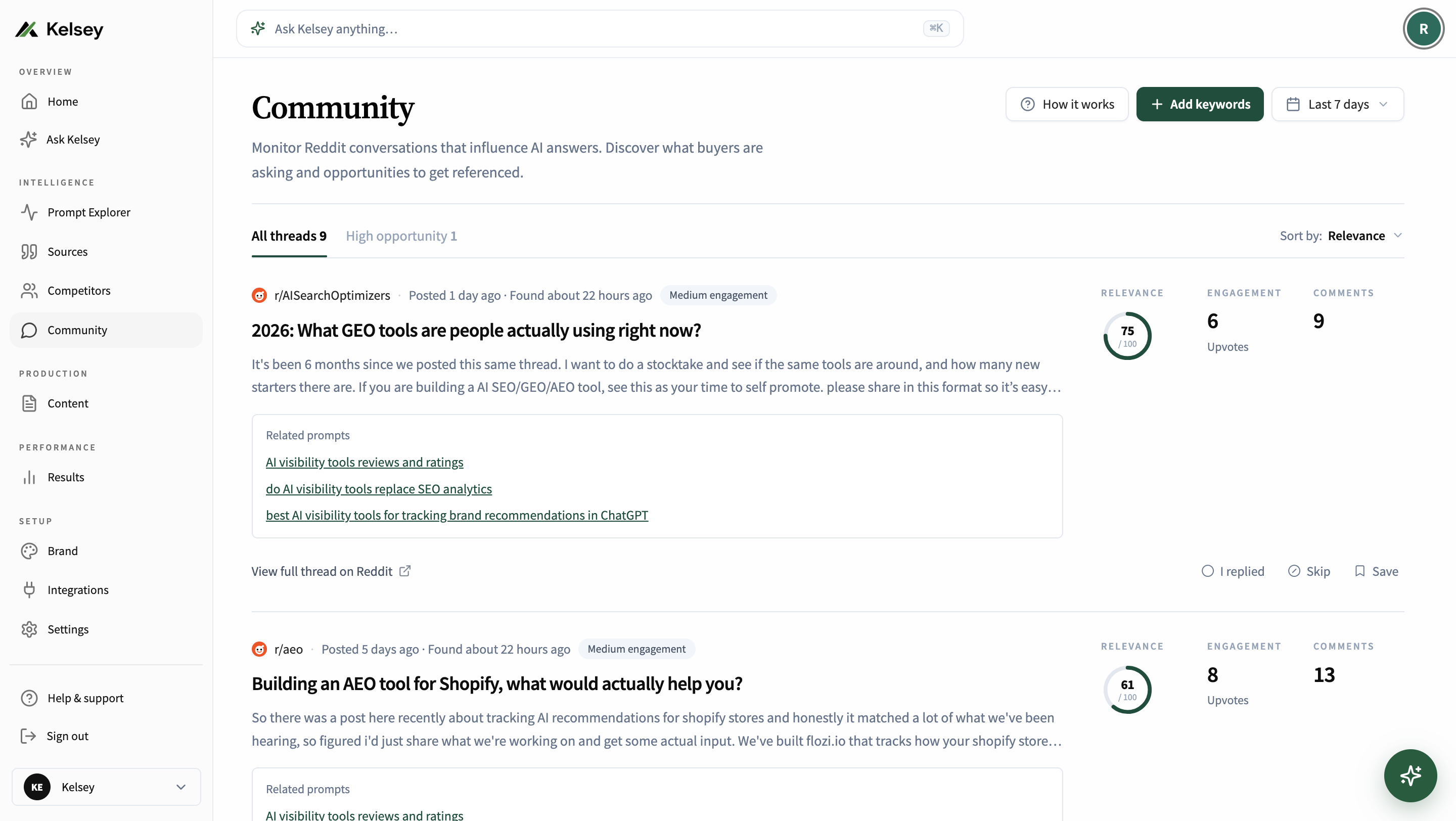This screenshot has height=821, width=1456.
Task: Click 'Posted 5 days ago' timestamp text
Action: pos(370,649)
